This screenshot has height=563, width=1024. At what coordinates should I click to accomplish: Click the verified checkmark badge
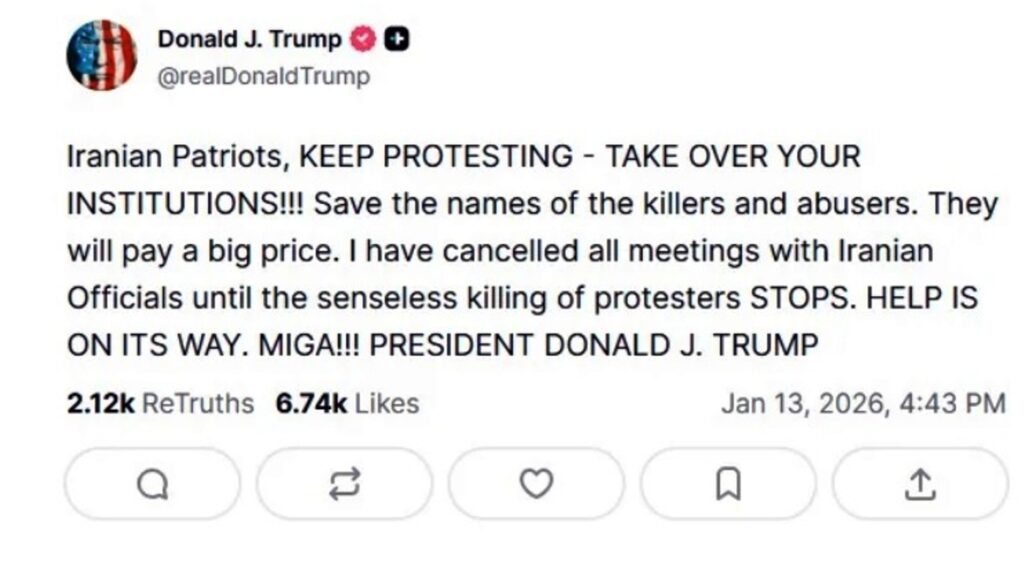(x=362, y=40)
